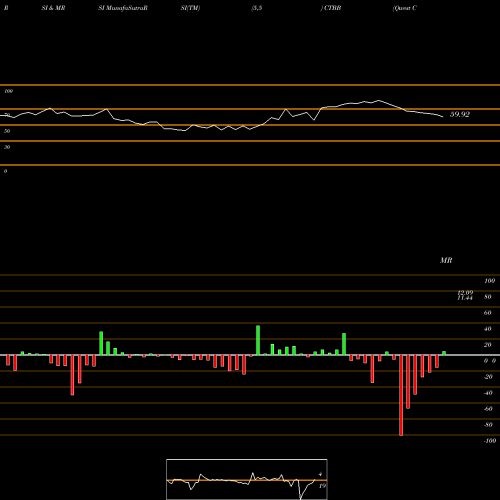Click the '(5,5' parameter text
This screenshot has height=500, width=500.
point(257,8)
